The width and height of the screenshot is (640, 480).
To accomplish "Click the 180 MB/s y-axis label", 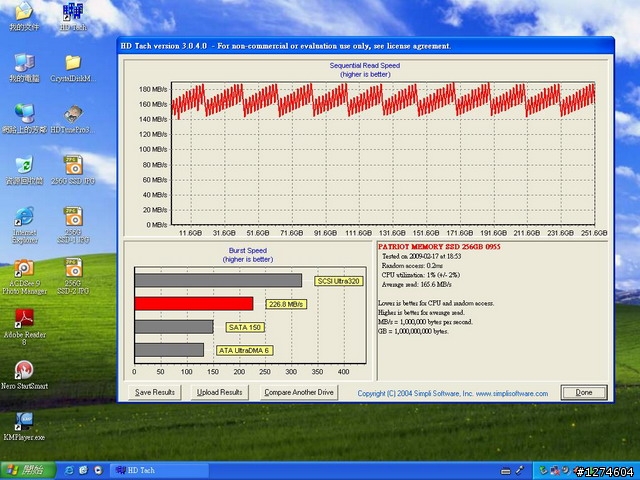I will [153, 89].
